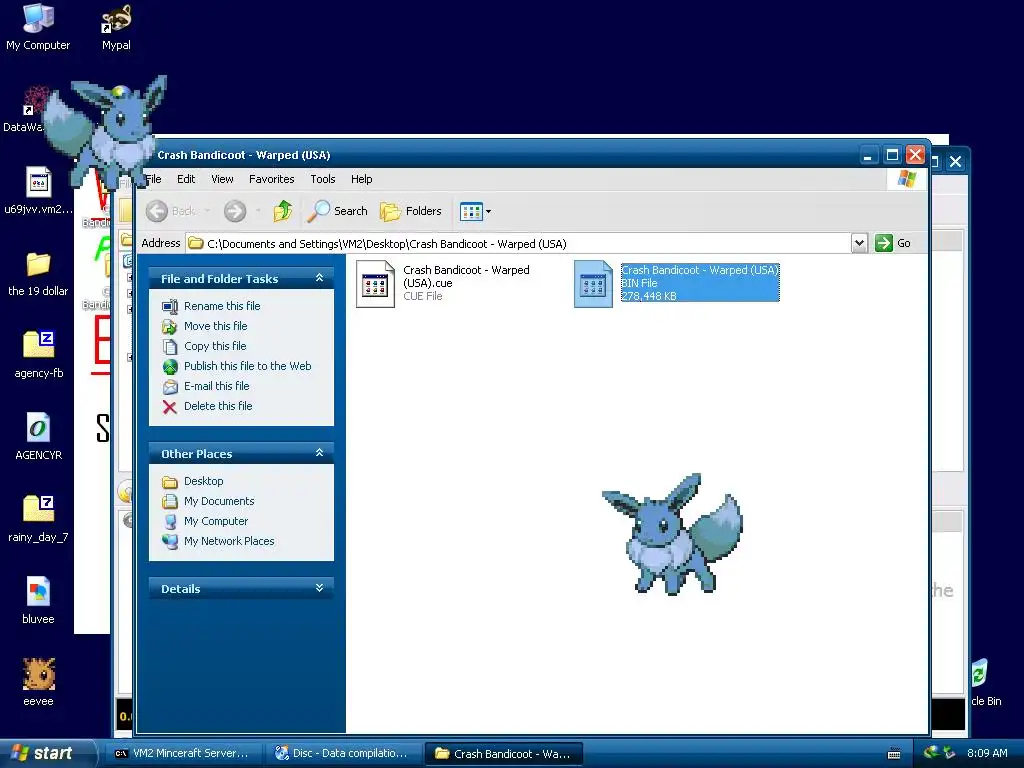1024x768 pixels.
Task: Click the Go button
Action: tap(893, 243)
